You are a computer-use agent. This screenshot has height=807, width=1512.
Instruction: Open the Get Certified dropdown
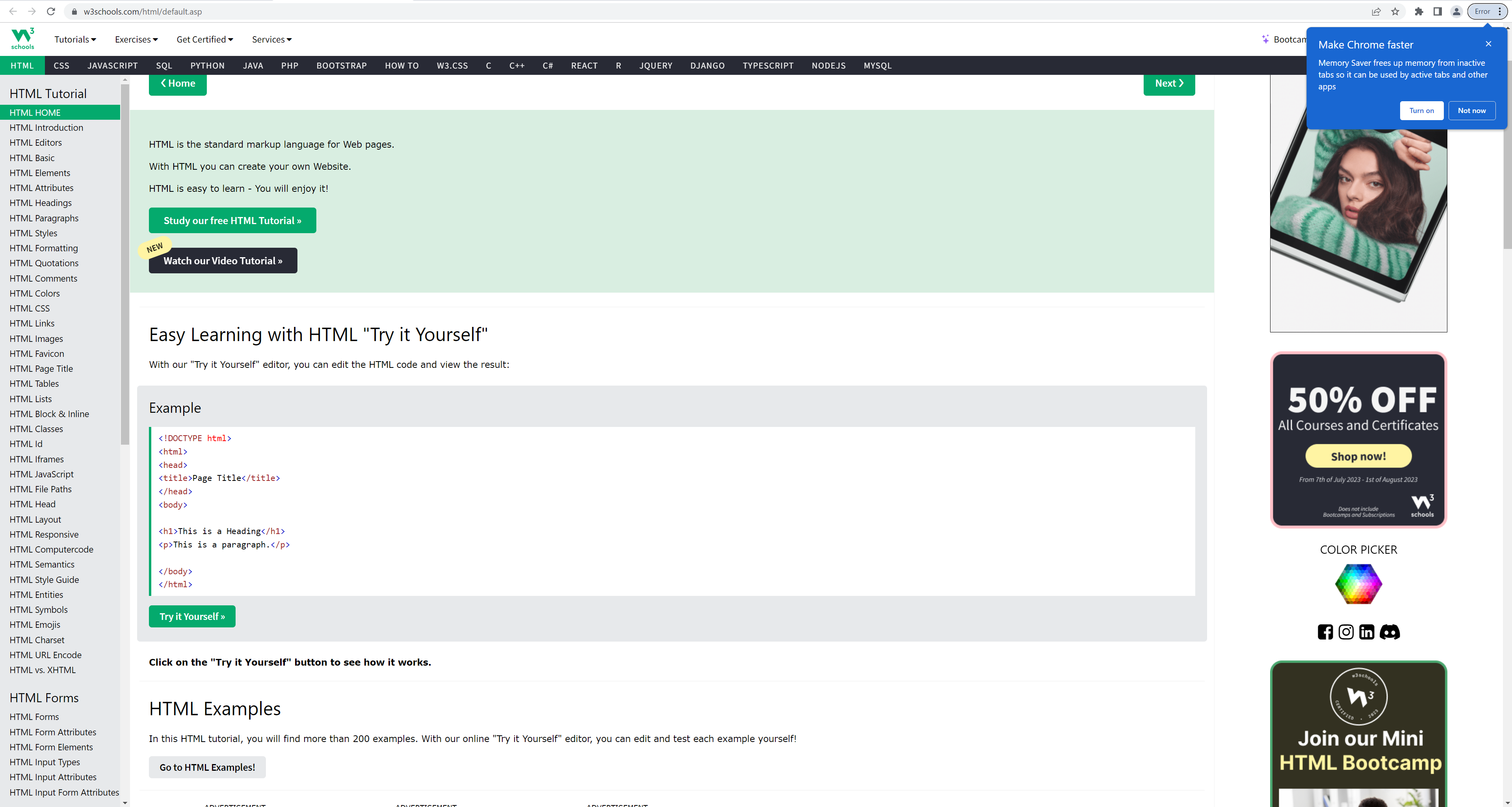point(204,39)
